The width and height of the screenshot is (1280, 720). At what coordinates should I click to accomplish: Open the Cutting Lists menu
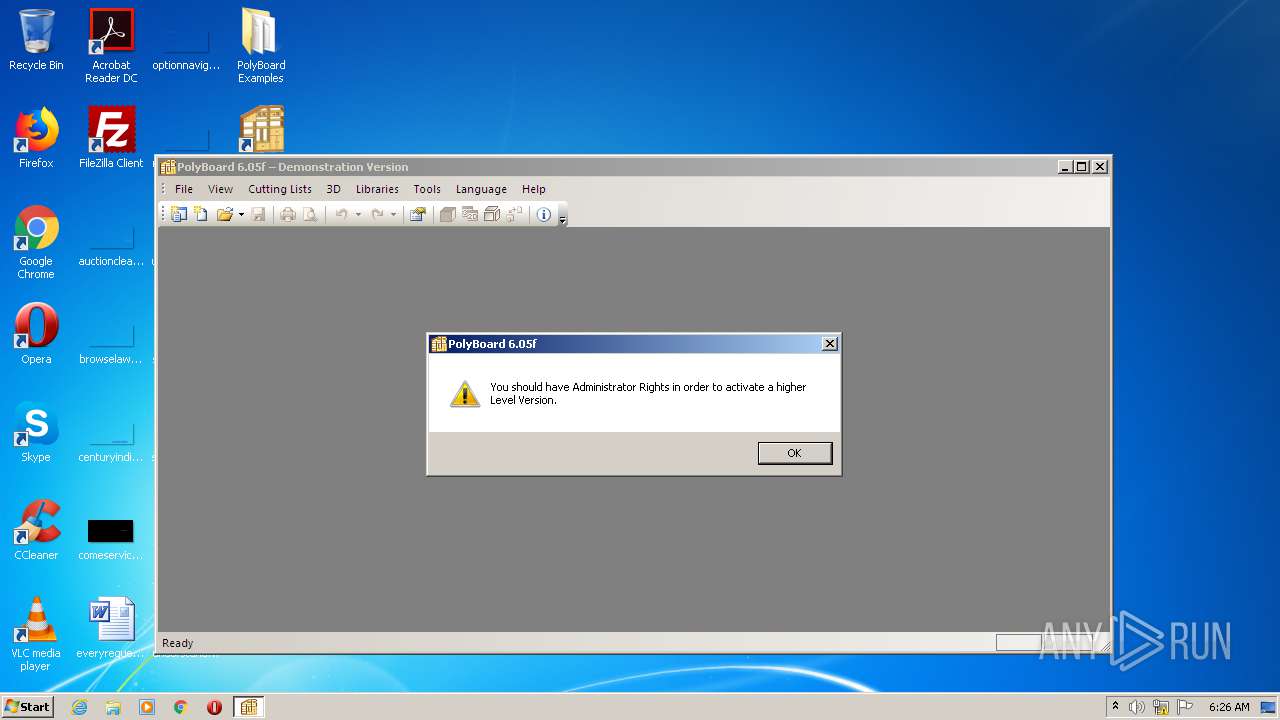point(280,189)
